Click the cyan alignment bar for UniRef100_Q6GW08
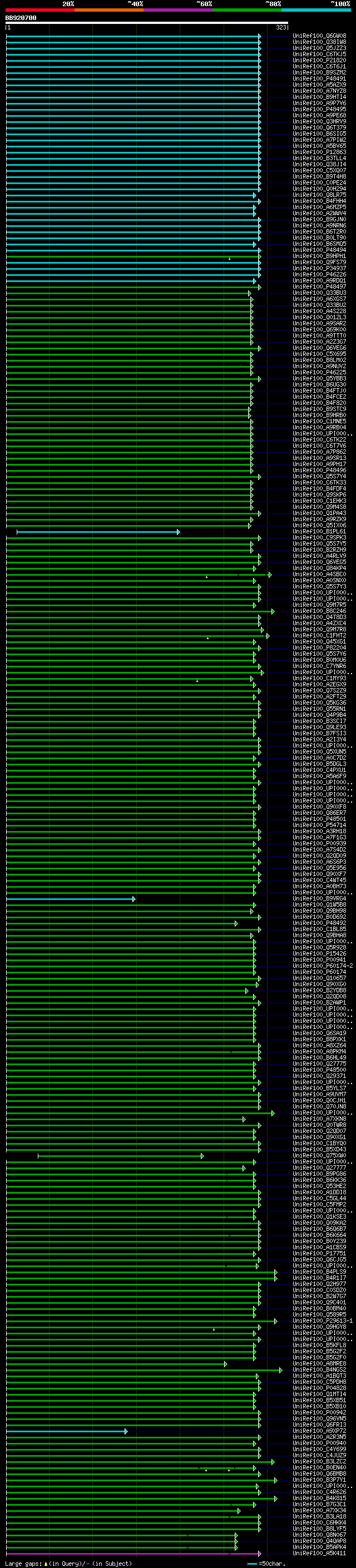Image resolution: width=356 pixels, height=1568 pixels. pos(133,36)
